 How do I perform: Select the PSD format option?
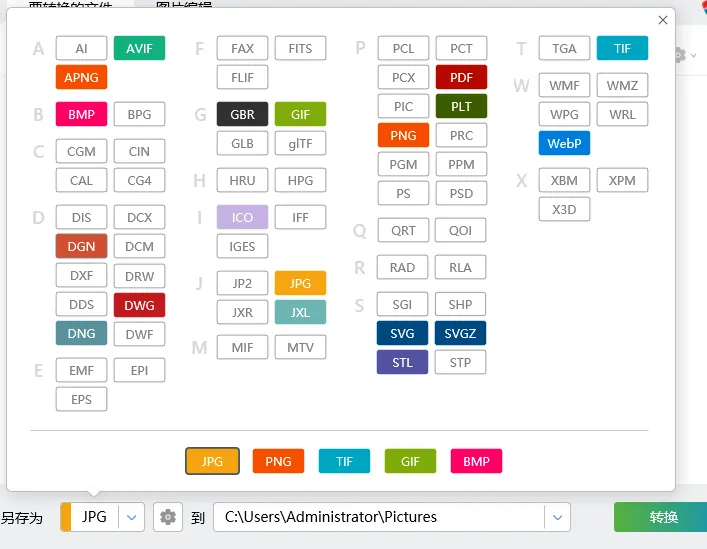pyautogui.click(x=461, y=192)
